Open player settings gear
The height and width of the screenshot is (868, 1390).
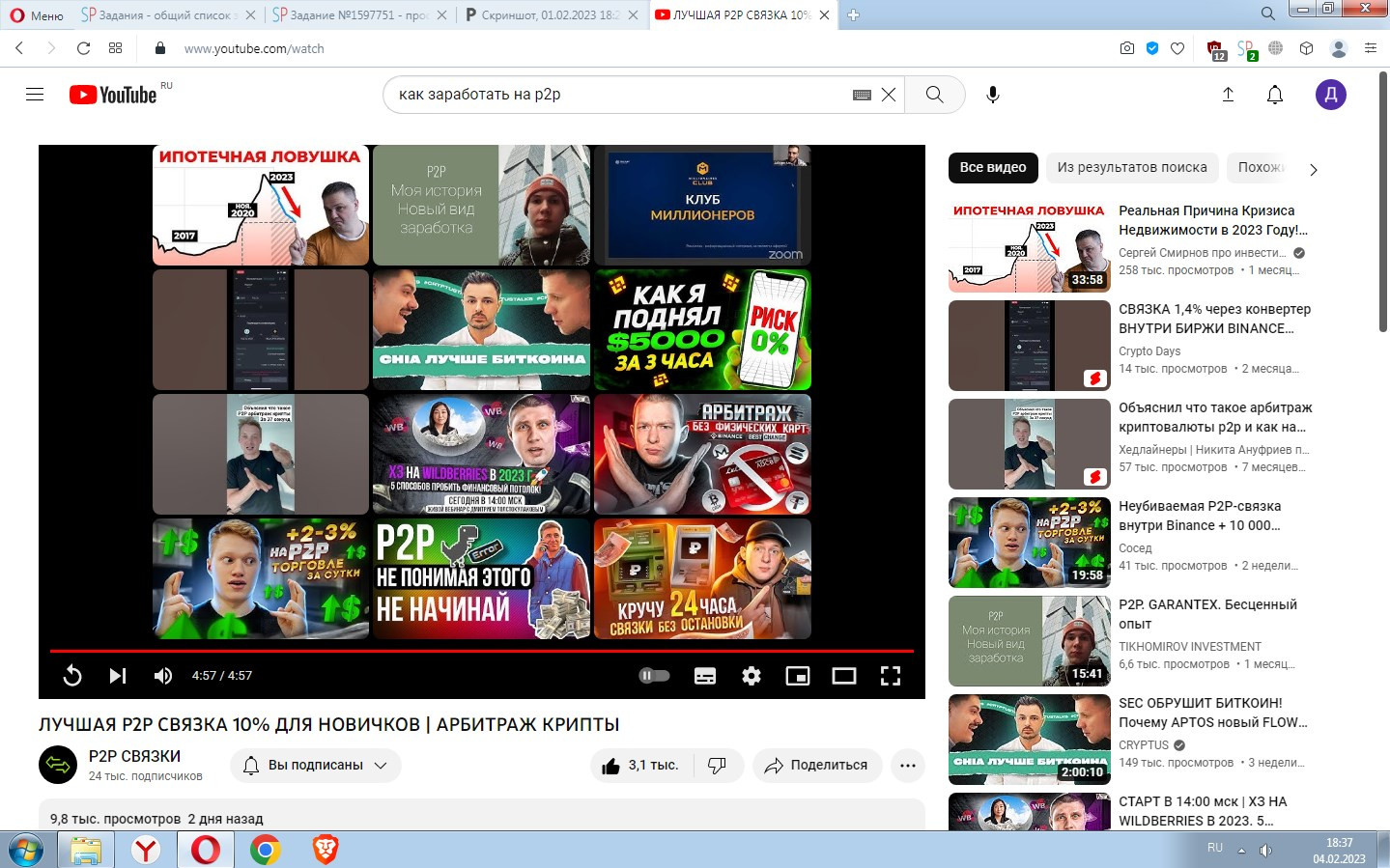click(752, 676)
